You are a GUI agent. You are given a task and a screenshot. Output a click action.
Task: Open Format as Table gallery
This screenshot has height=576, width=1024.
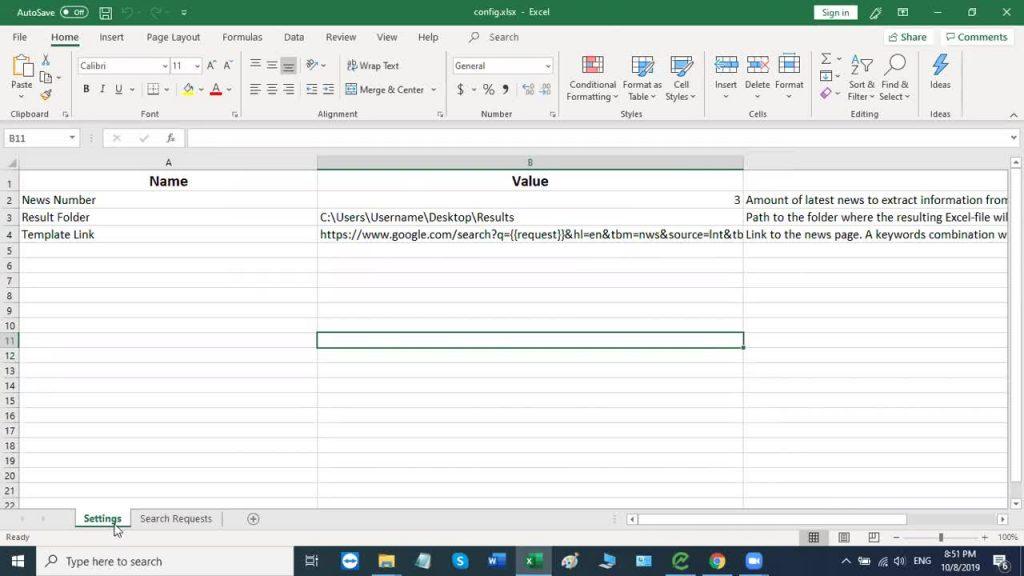click(x=642, y=78)
